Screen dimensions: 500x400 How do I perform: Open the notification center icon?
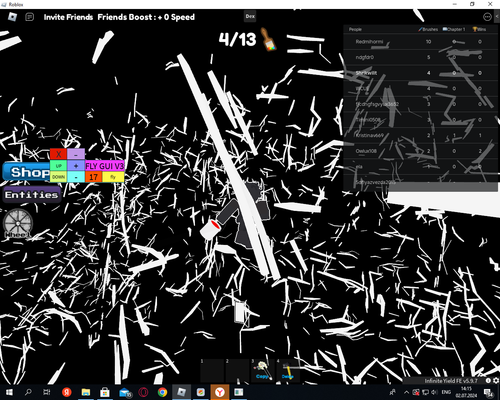489,393
